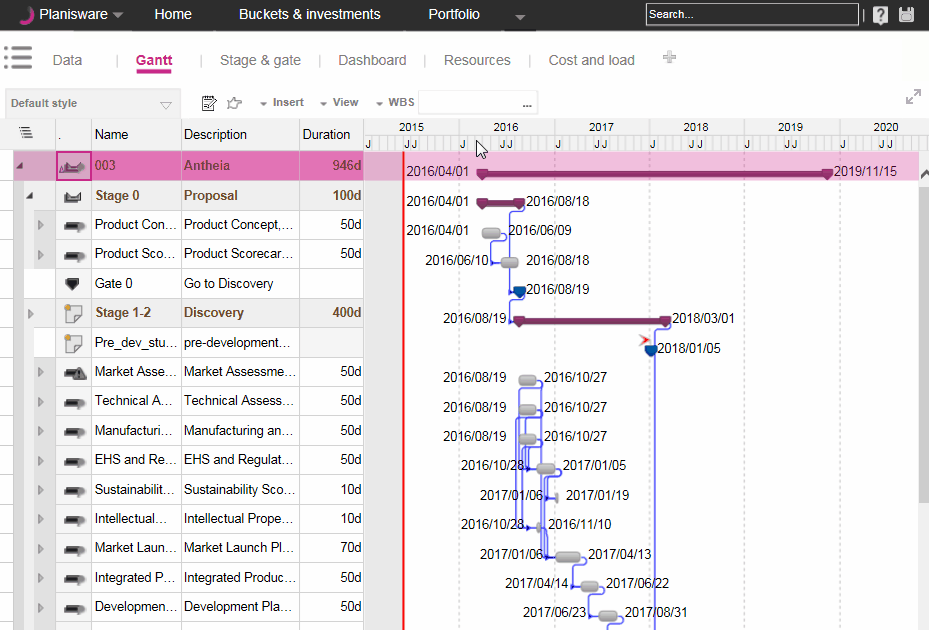Click the Intellectual Property task icon
Viewport: 929px width, 630px height.
[74, 520]
